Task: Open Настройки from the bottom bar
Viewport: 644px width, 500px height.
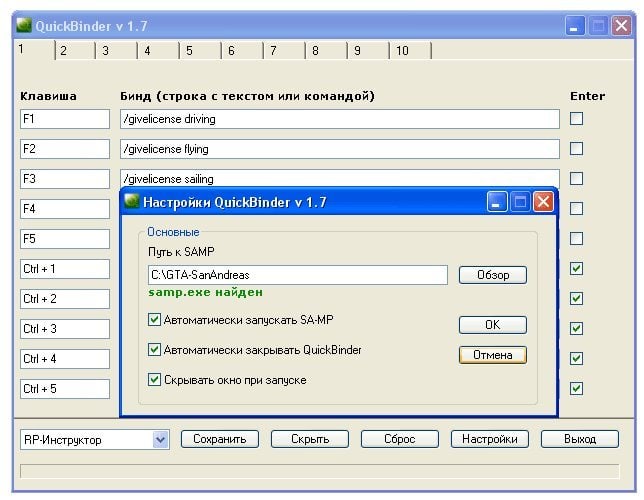Action: pos(490,439)
